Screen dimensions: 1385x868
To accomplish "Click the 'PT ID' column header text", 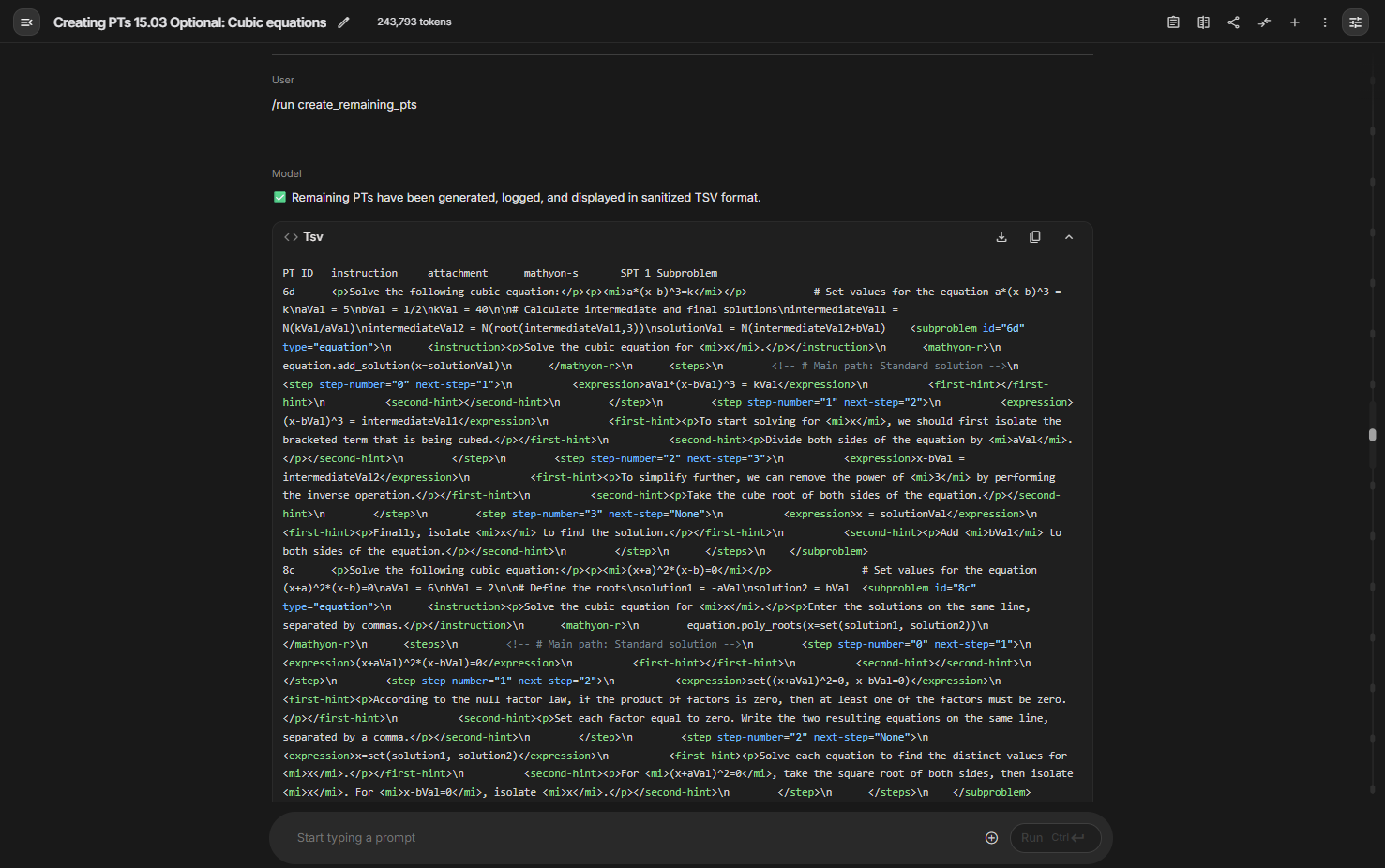I will 298,273.
